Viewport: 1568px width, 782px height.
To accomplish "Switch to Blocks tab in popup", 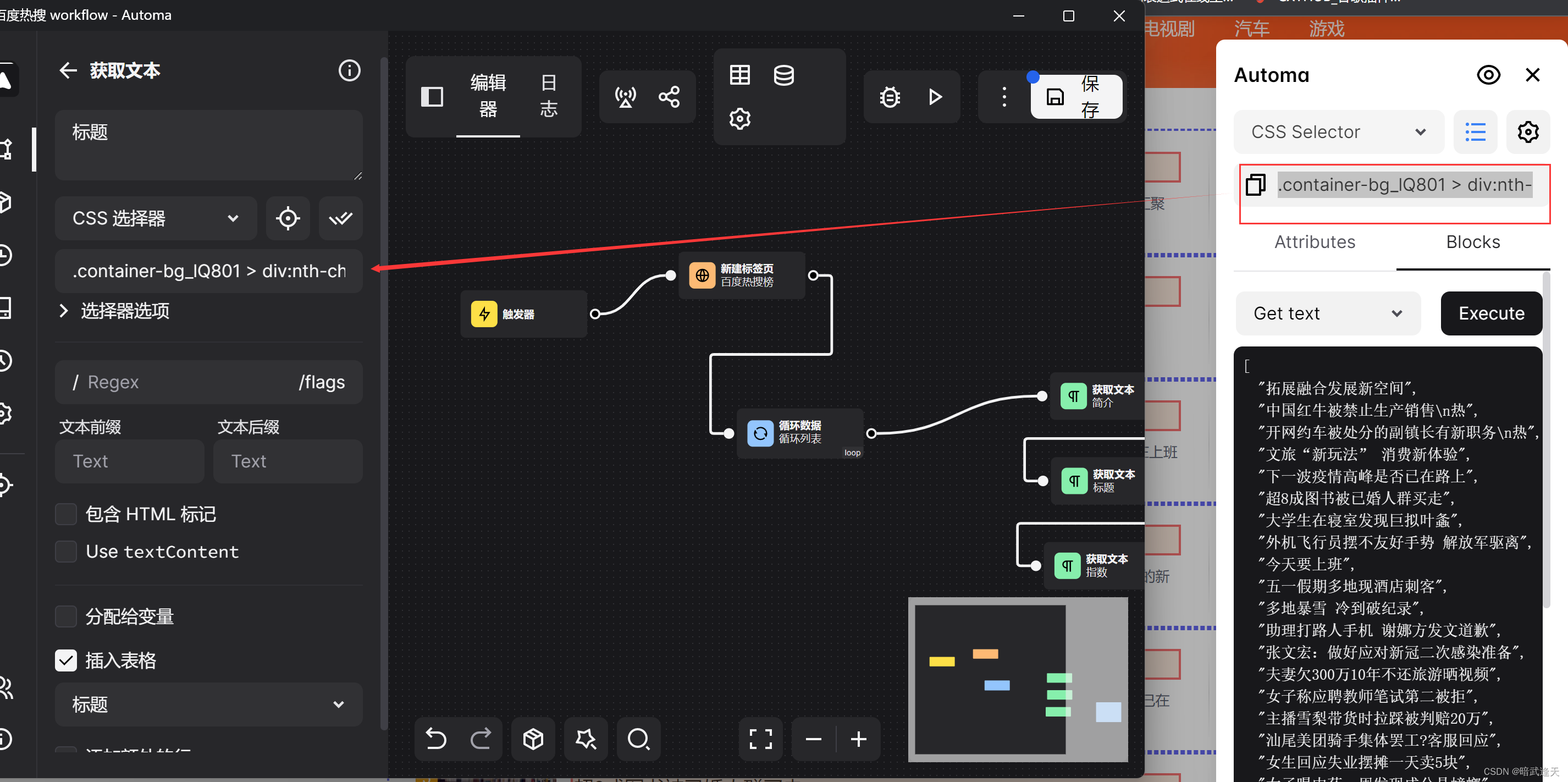I will 1473,242.
